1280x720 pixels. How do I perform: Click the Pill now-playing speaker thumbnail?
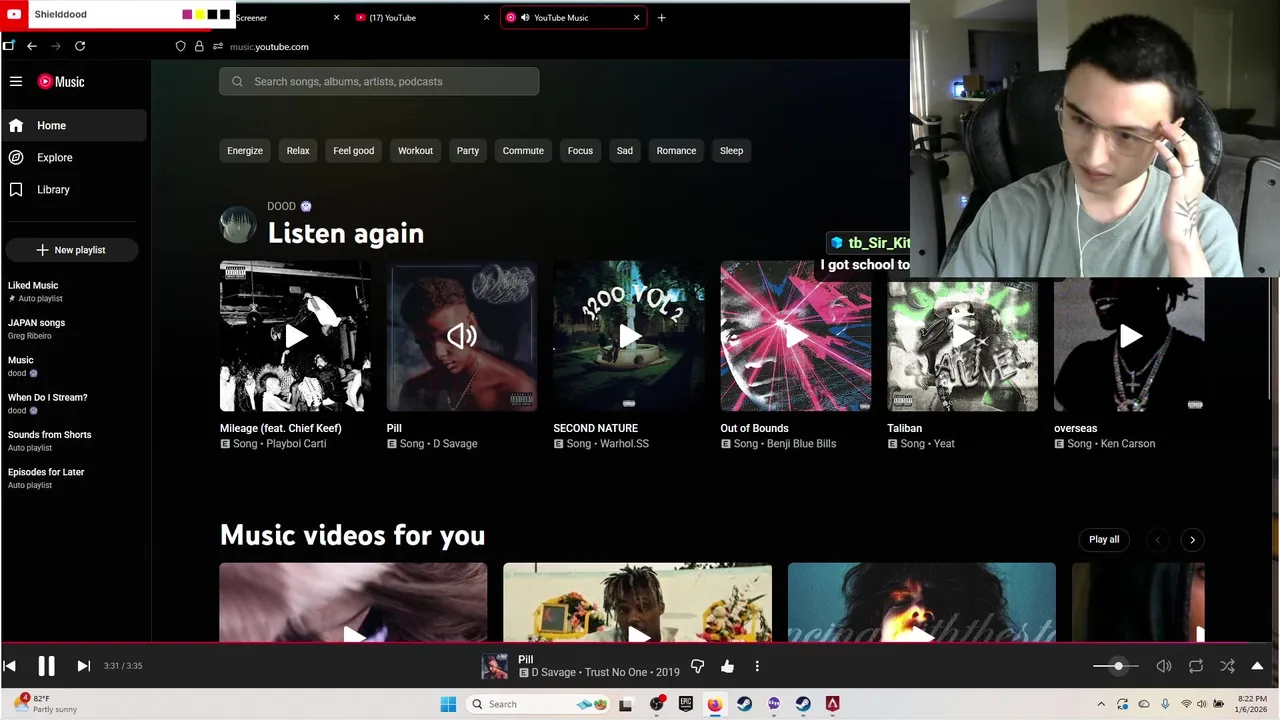tap(462, 336)
